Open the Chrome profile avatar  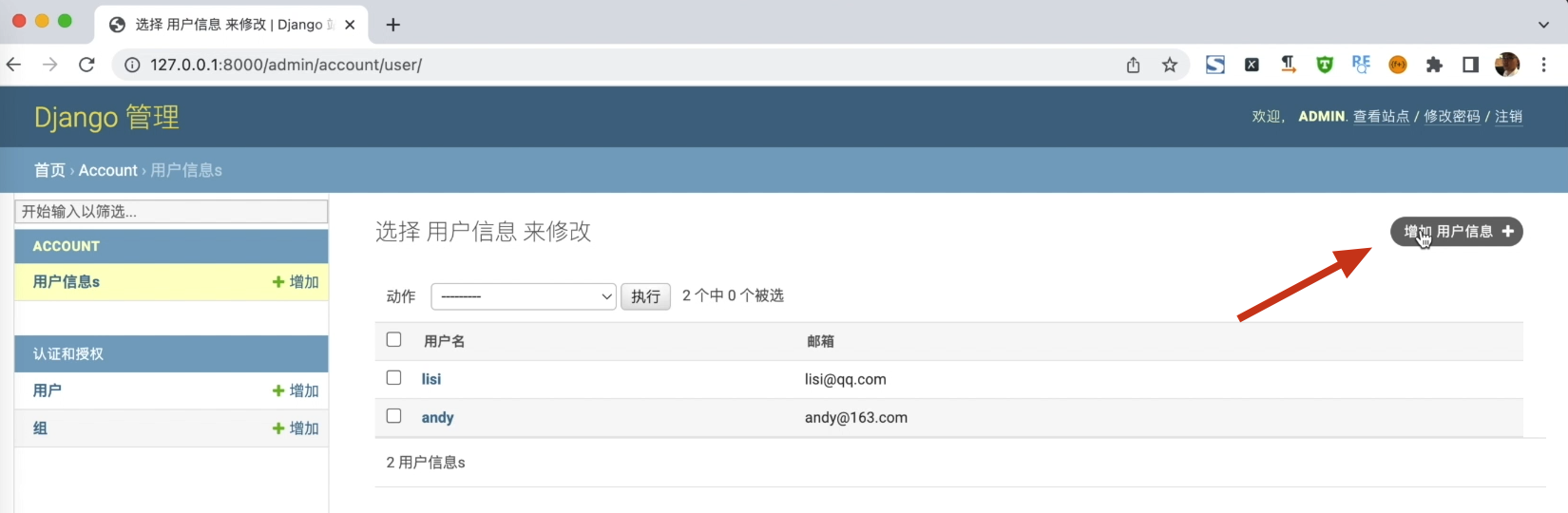(x=1507, y=65)
